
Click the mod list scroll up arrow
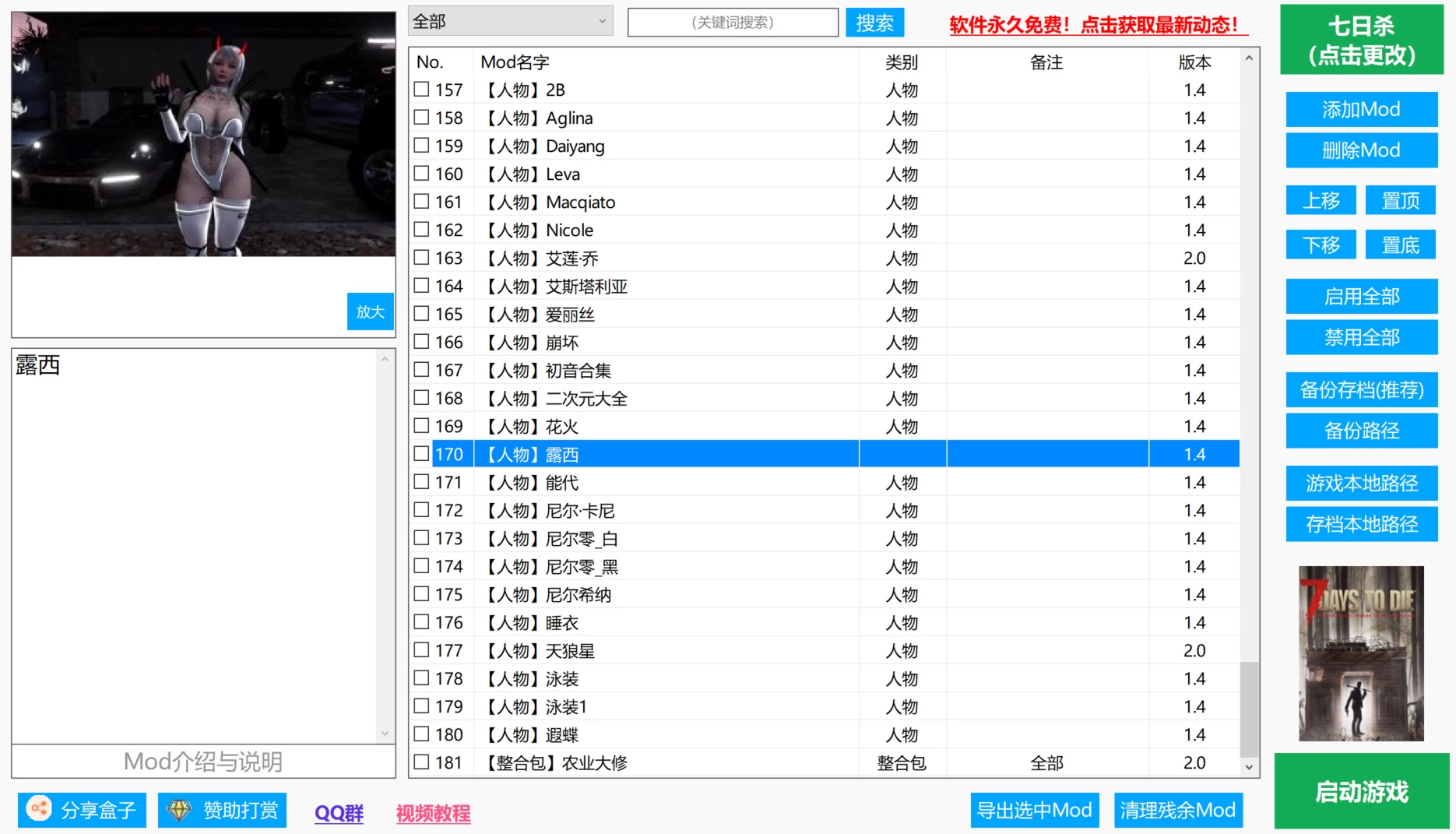click(1249, 58)
